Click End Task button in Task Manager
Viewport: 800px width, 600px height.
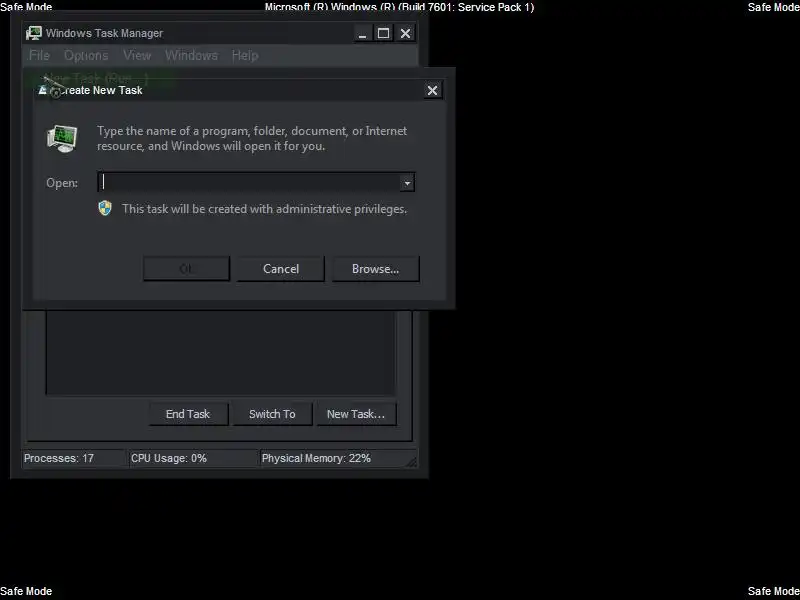188,414
